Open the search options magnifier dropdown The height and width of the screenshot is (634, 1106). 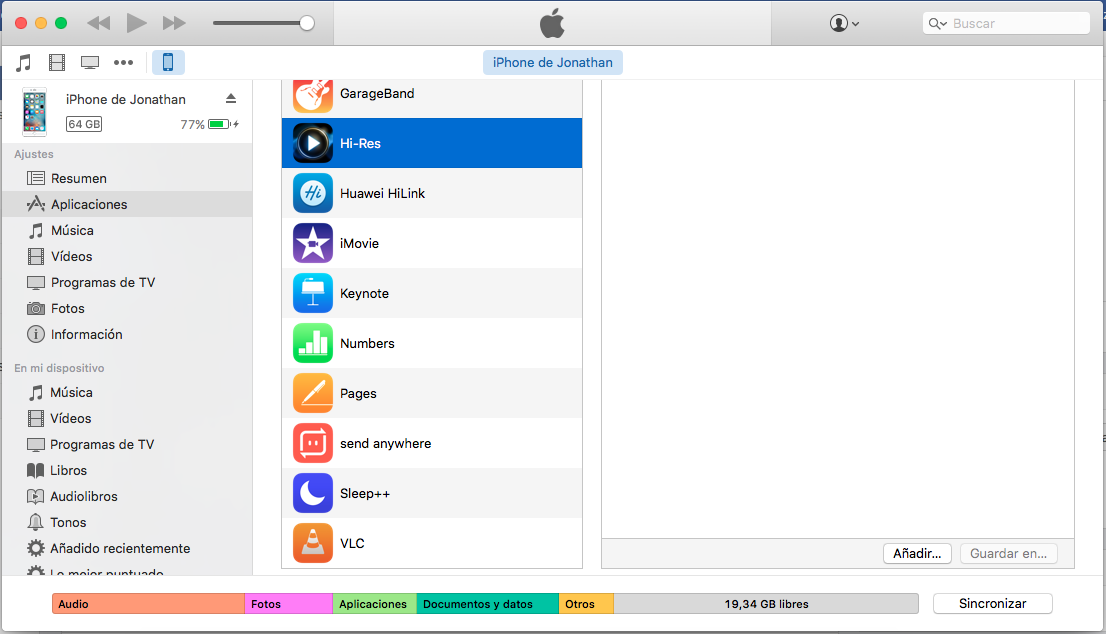pos(937,23)
